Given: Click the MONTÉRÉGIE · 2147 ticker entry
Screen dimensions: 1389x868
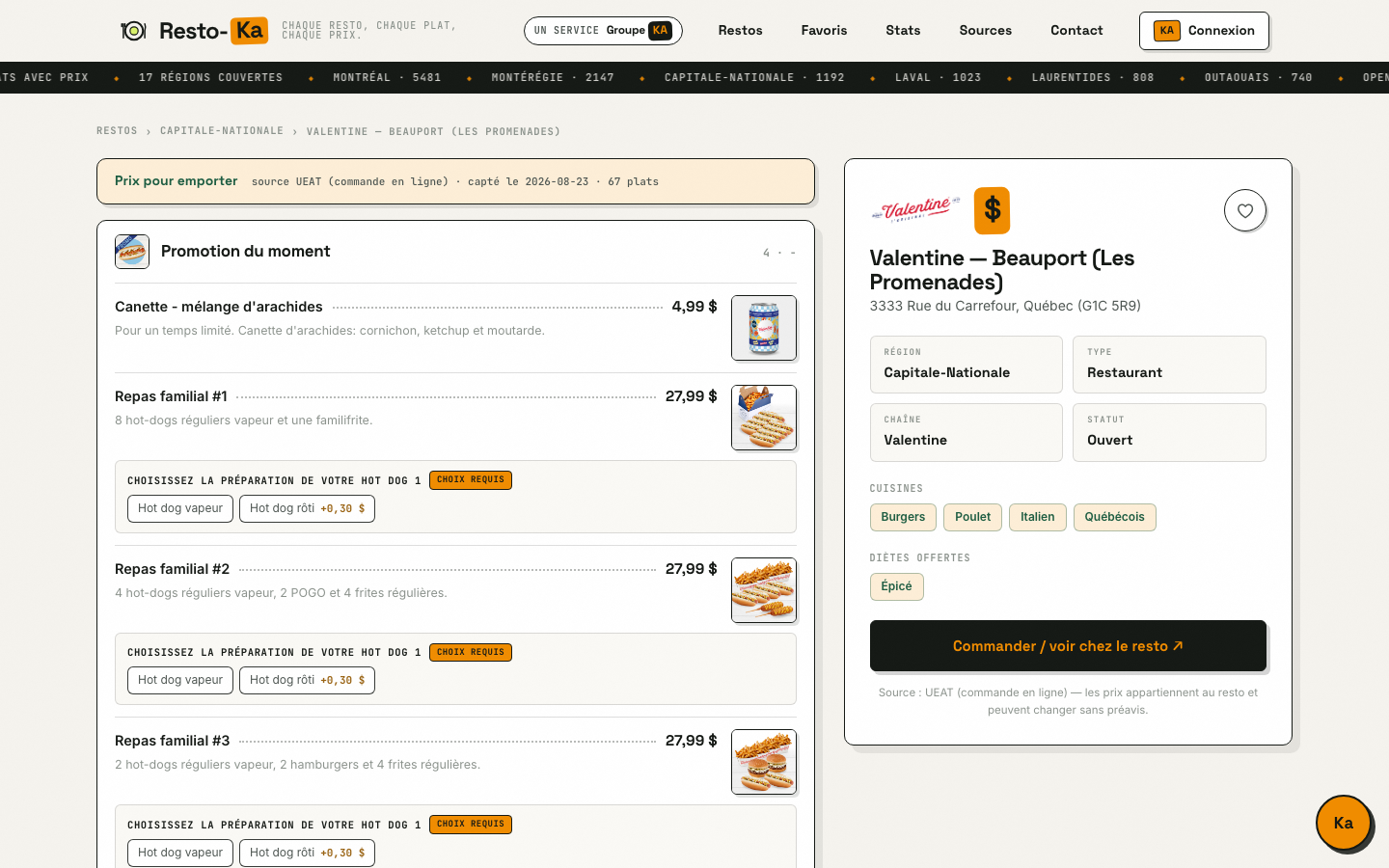Looking at the screenshot, I should coord(553,77).
